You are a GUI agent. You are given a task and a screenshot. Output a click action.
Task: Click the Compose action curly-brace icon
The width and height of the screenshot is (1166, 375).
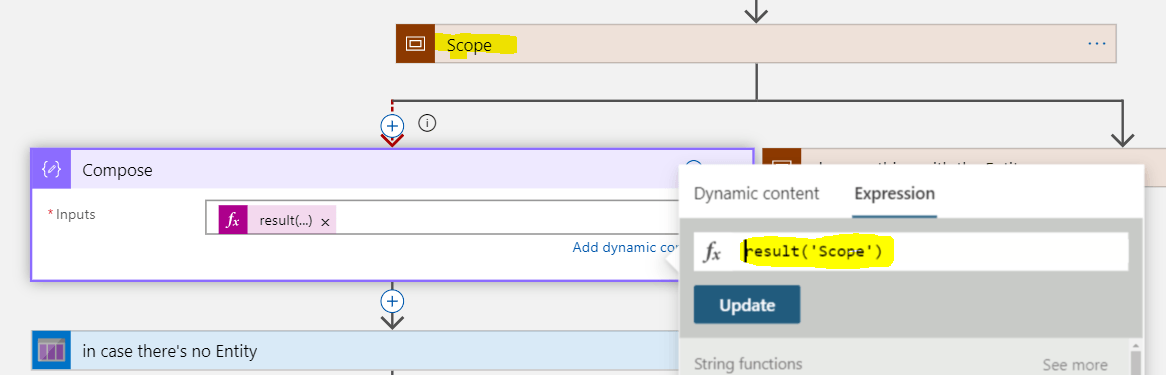[x=51, y=170]
